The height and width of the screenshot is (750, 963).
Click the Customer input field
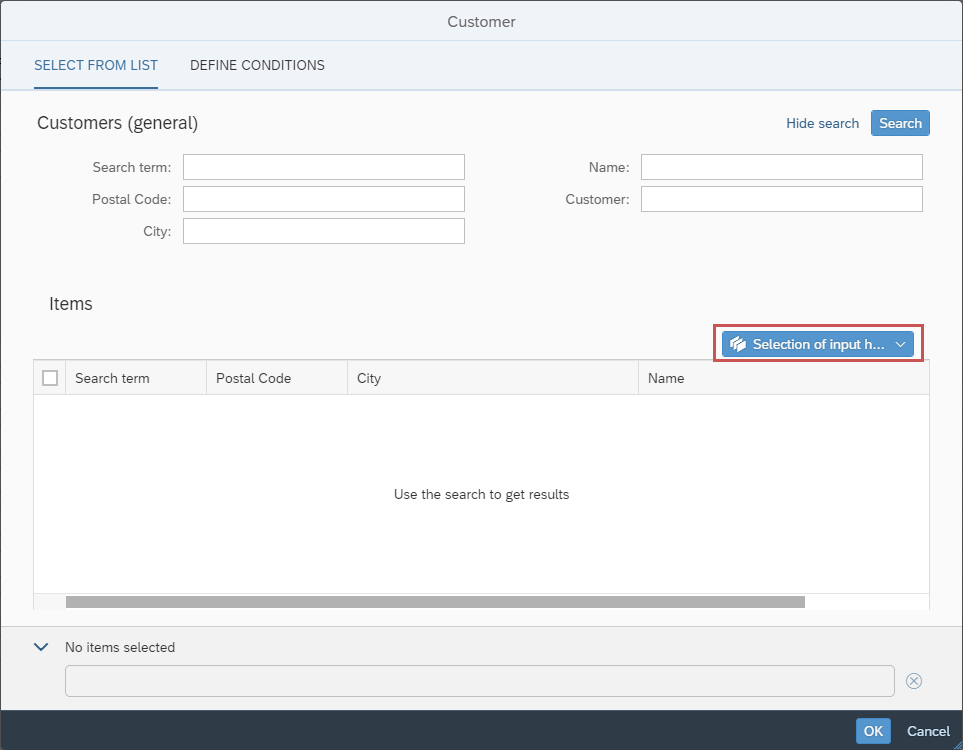pyautogui.click(x=781, y=199)
